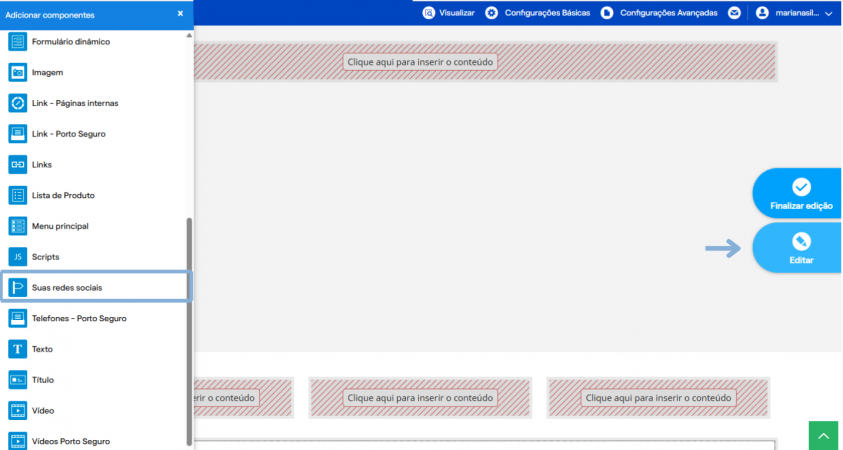The width and height of the screenshot is (843, 450).
Task: Click the Lista de Produto icon
Action: click(18, 195)
